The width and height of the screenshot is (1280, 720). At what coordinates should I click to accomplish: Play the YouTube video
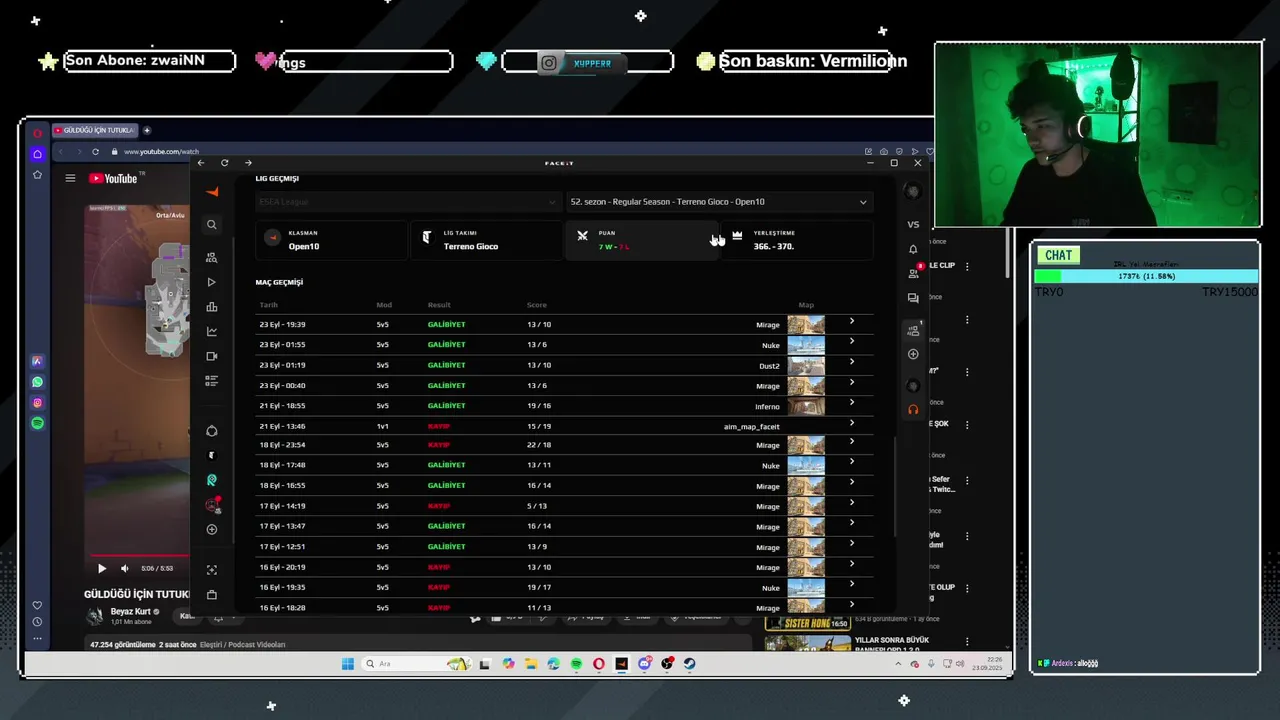[101, 568]
